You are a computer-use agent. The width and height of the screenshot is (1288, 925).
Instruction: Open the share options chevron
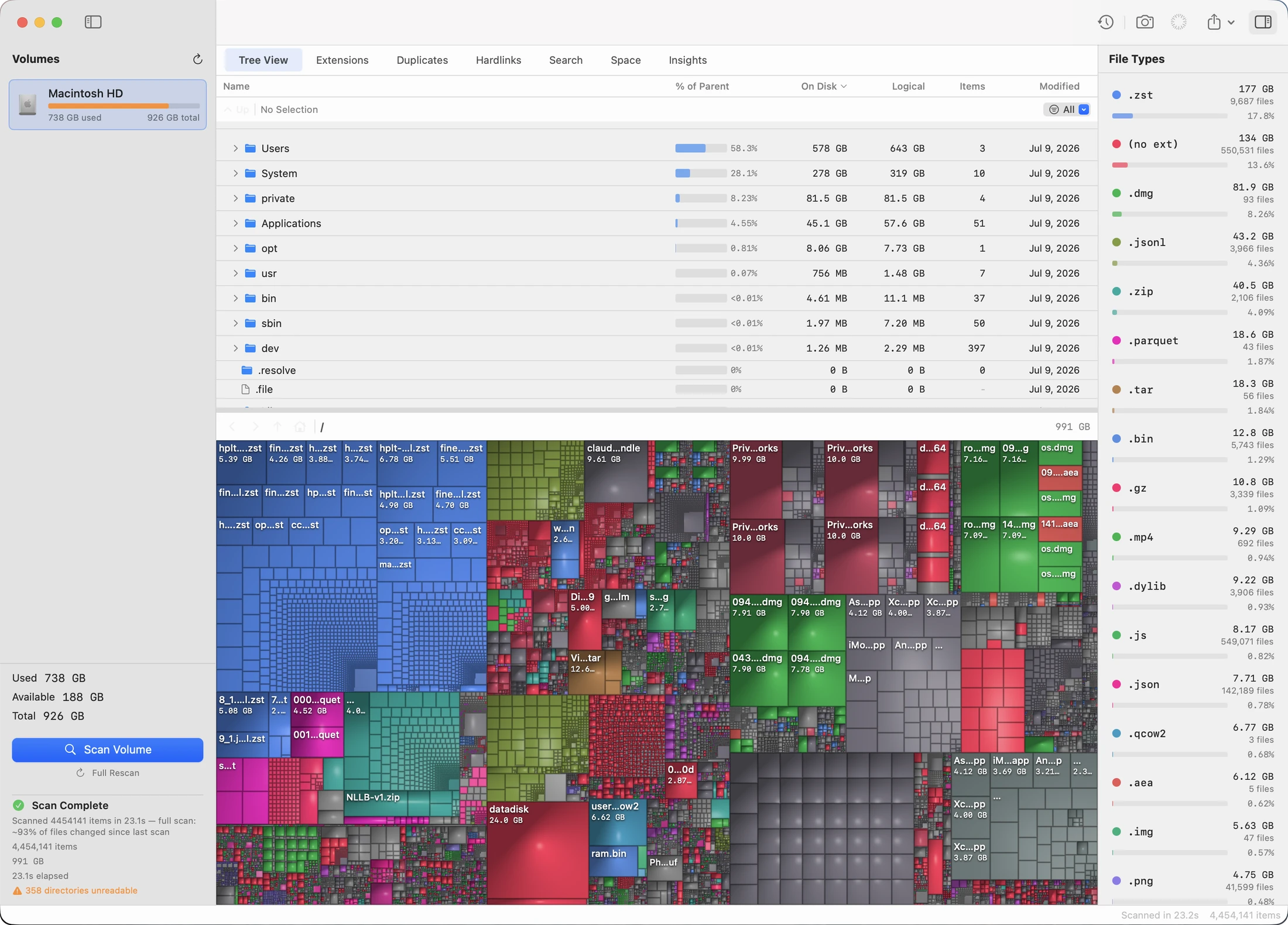coord(1231,23)
